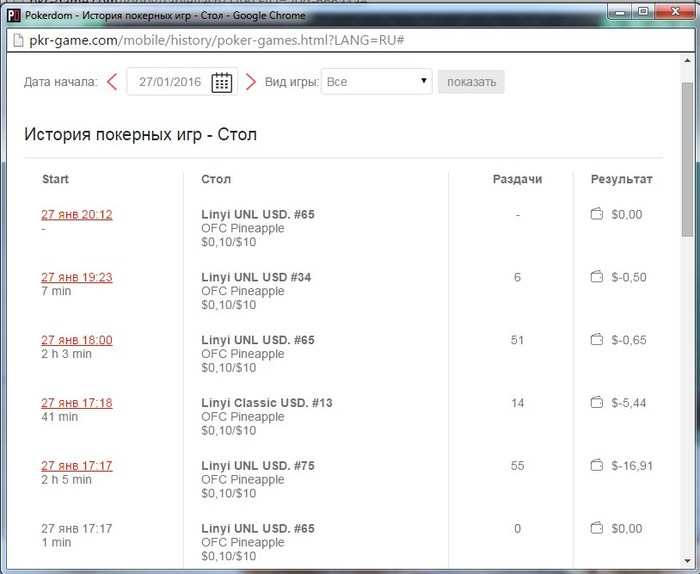This screenshot has height=574, width=700.
Task: Click the heading История покерных игр - Стол
Action: 141,134
